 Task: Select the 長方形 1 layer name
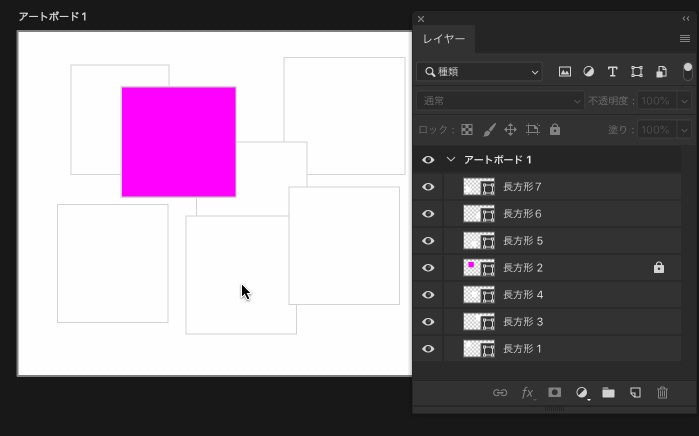pos(522,349)
